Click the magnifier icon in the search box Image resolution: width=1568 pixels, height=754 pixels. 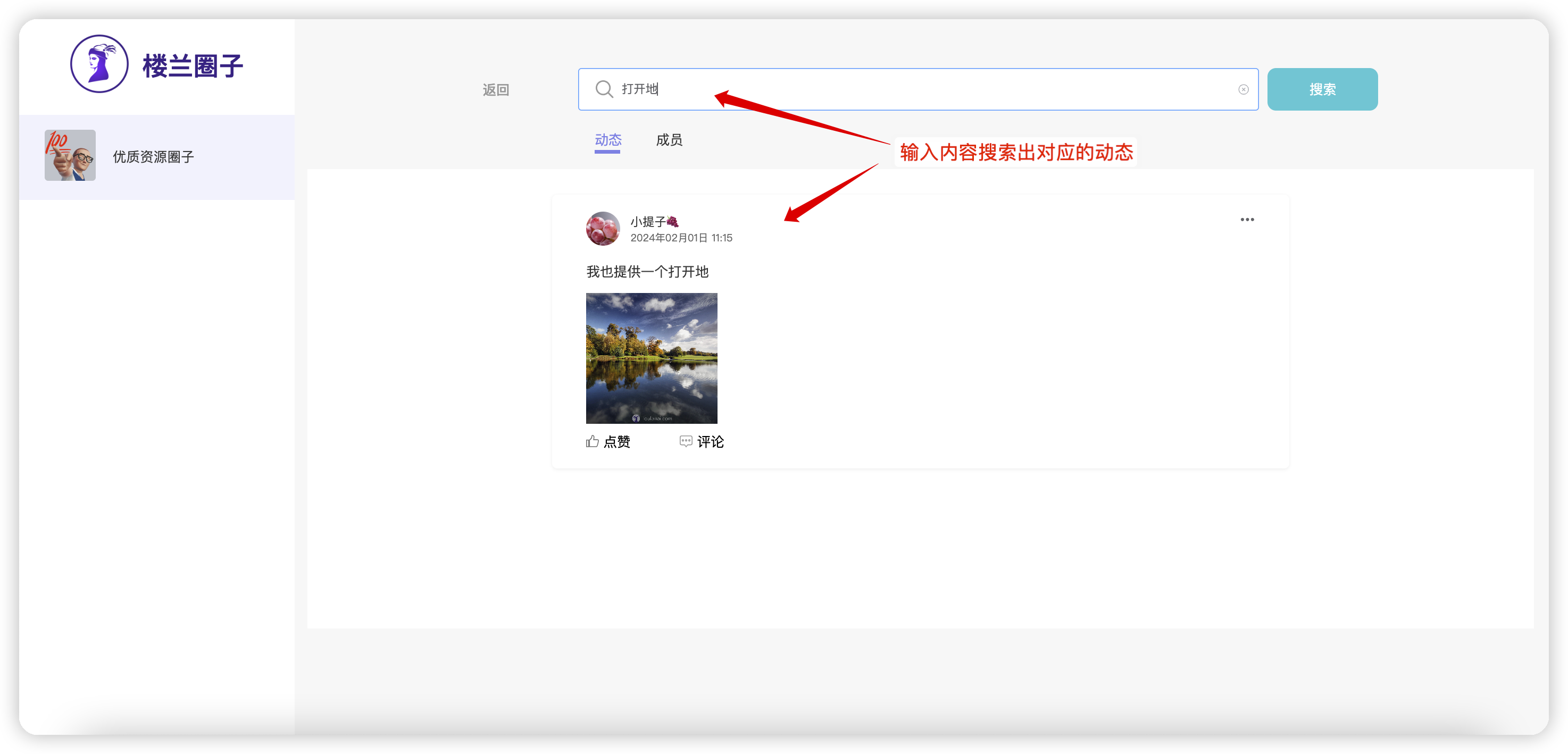tap(604, 89)
